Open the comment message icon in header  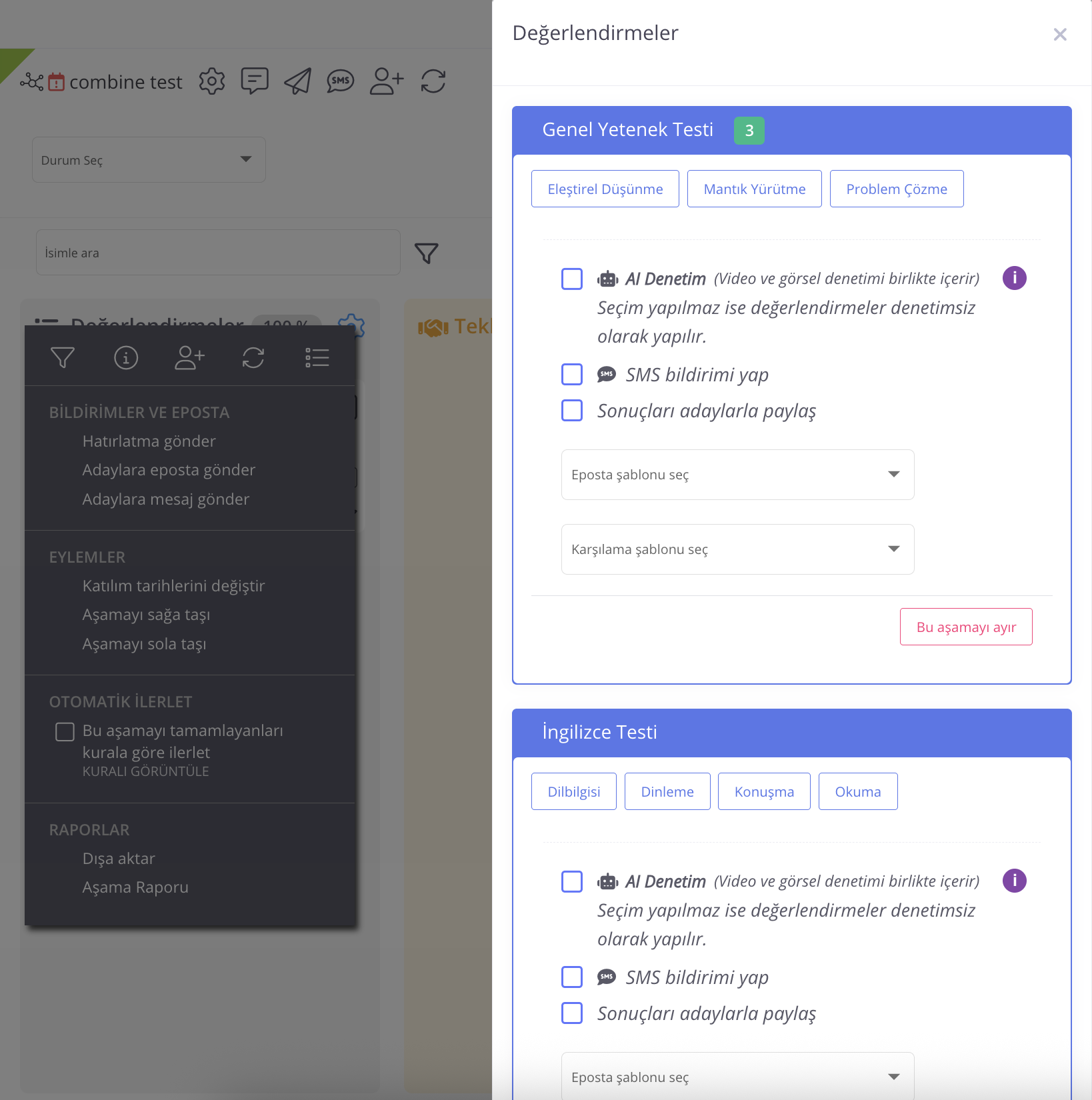[x=255, y=81]
